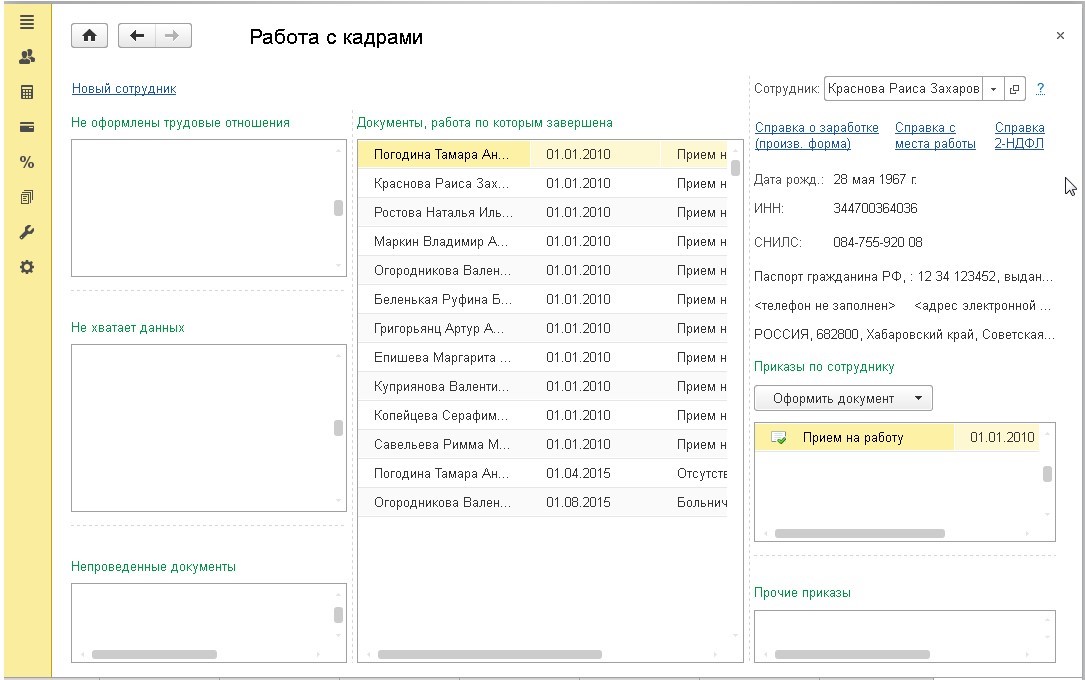Screen dimensions: 1085x680
Task: Click the адрес электронной почты placeholder
Action: click(983, 306)
